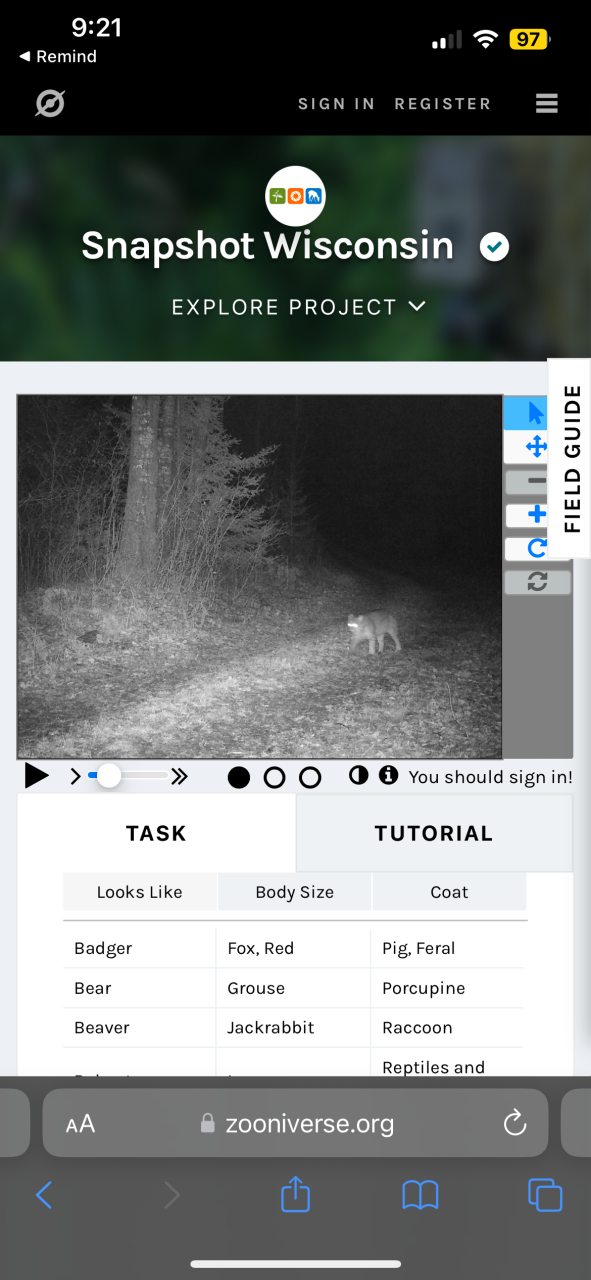591x1280 pixels.
Task: Open the Field Guide side tab
Action: point(570,458)
